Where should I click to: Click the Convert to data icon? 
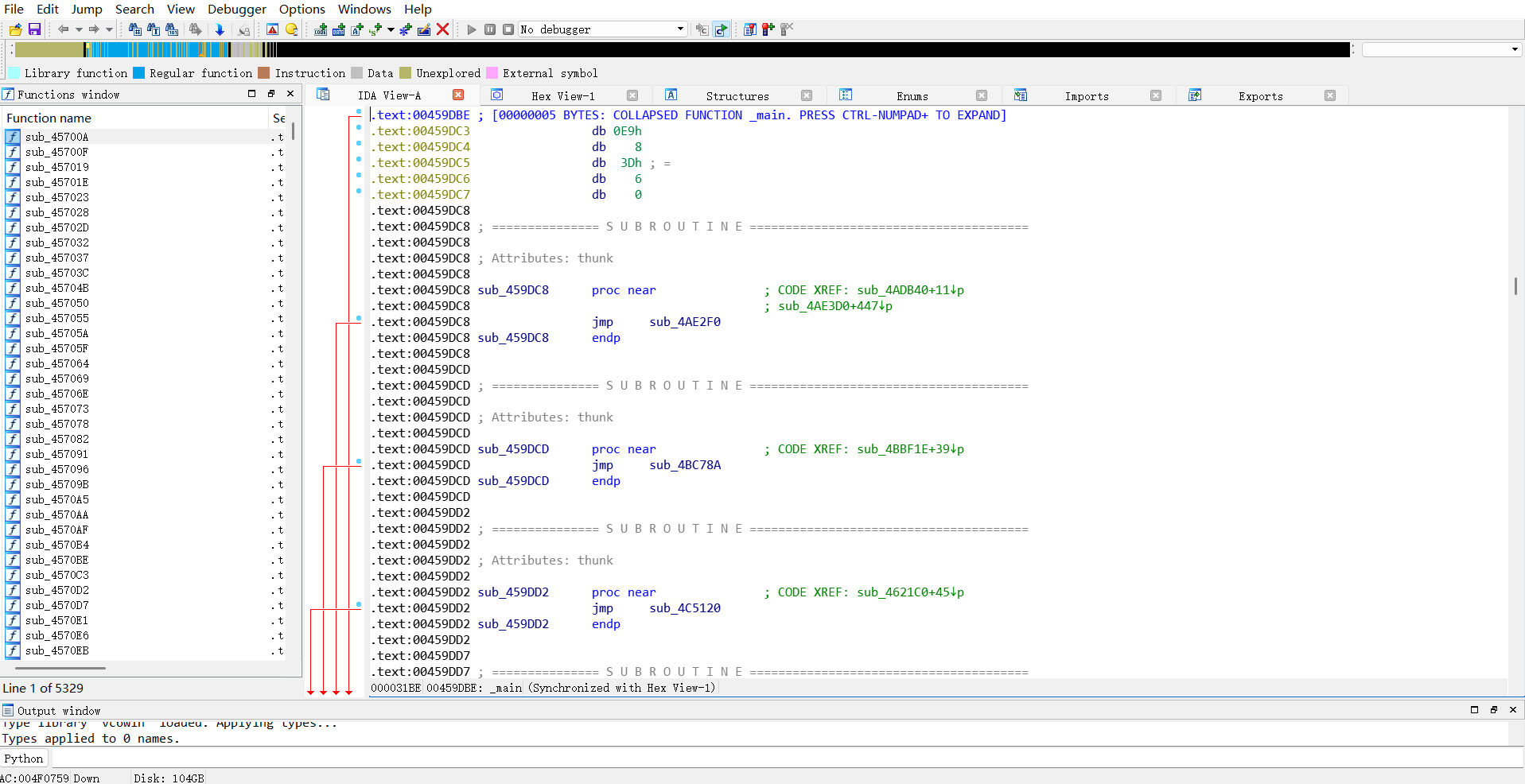coord(339,29)
